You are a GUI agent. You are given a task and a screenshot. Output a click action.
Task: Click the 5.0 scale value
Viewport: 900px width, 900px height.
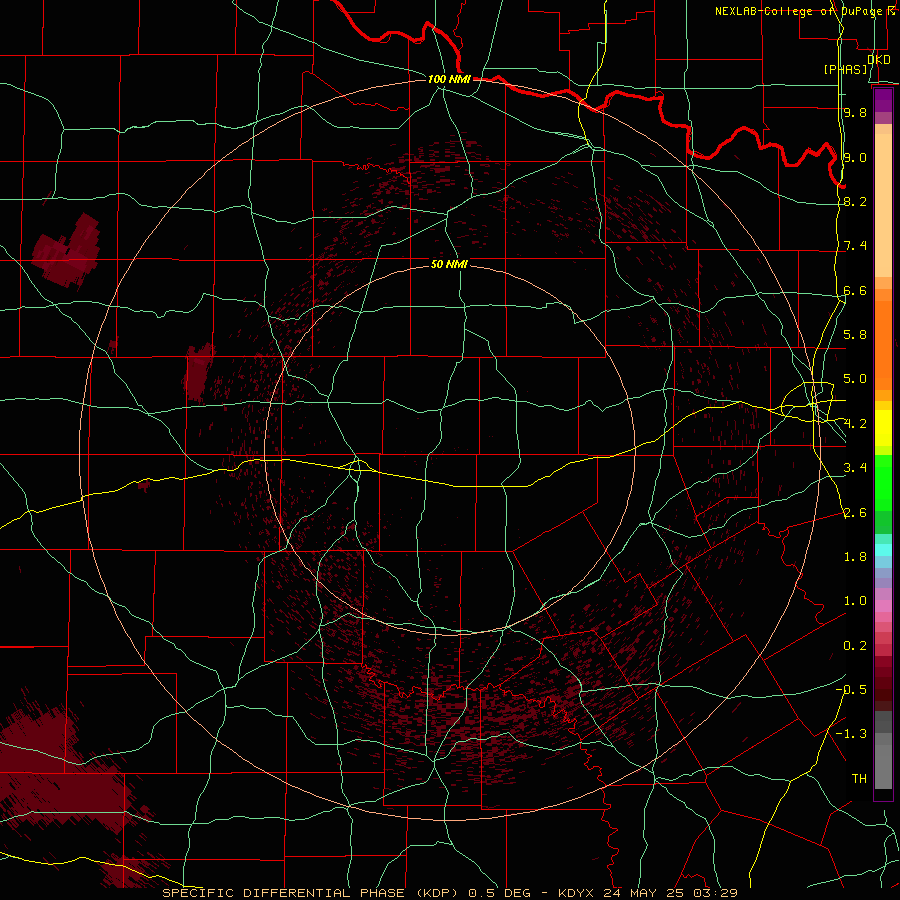click(x=855, y=379)
